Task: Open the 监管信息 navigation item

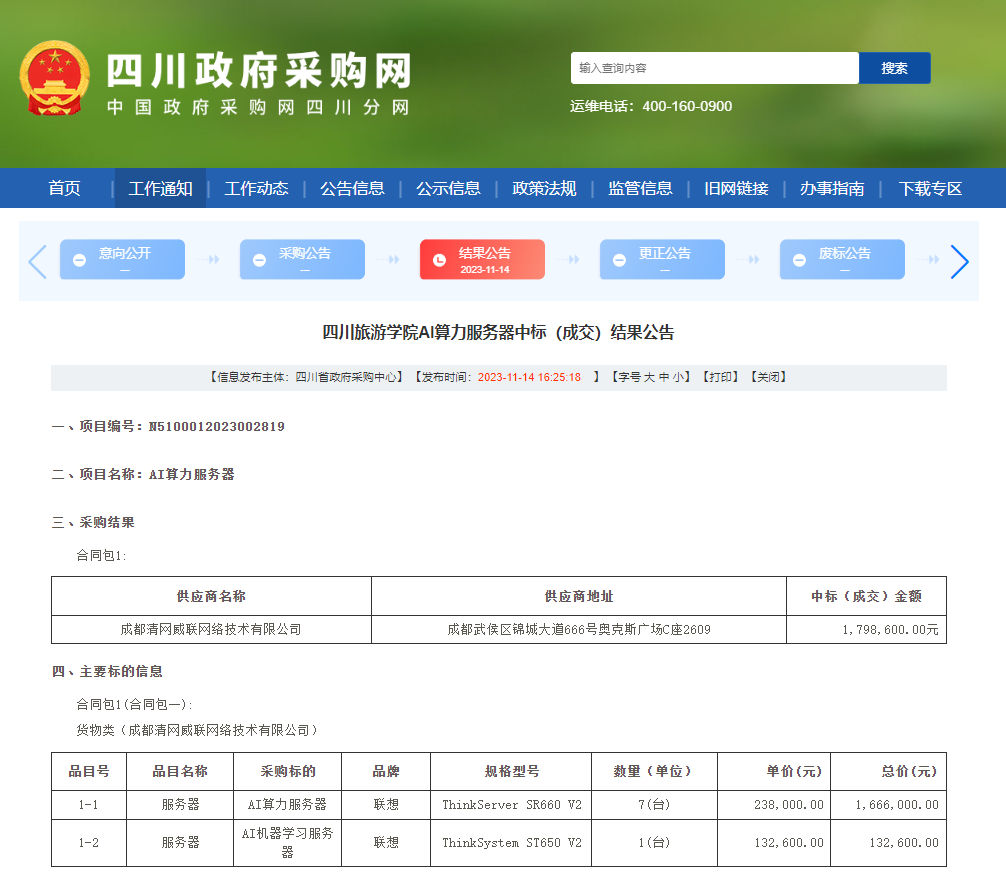Action: 640,189
